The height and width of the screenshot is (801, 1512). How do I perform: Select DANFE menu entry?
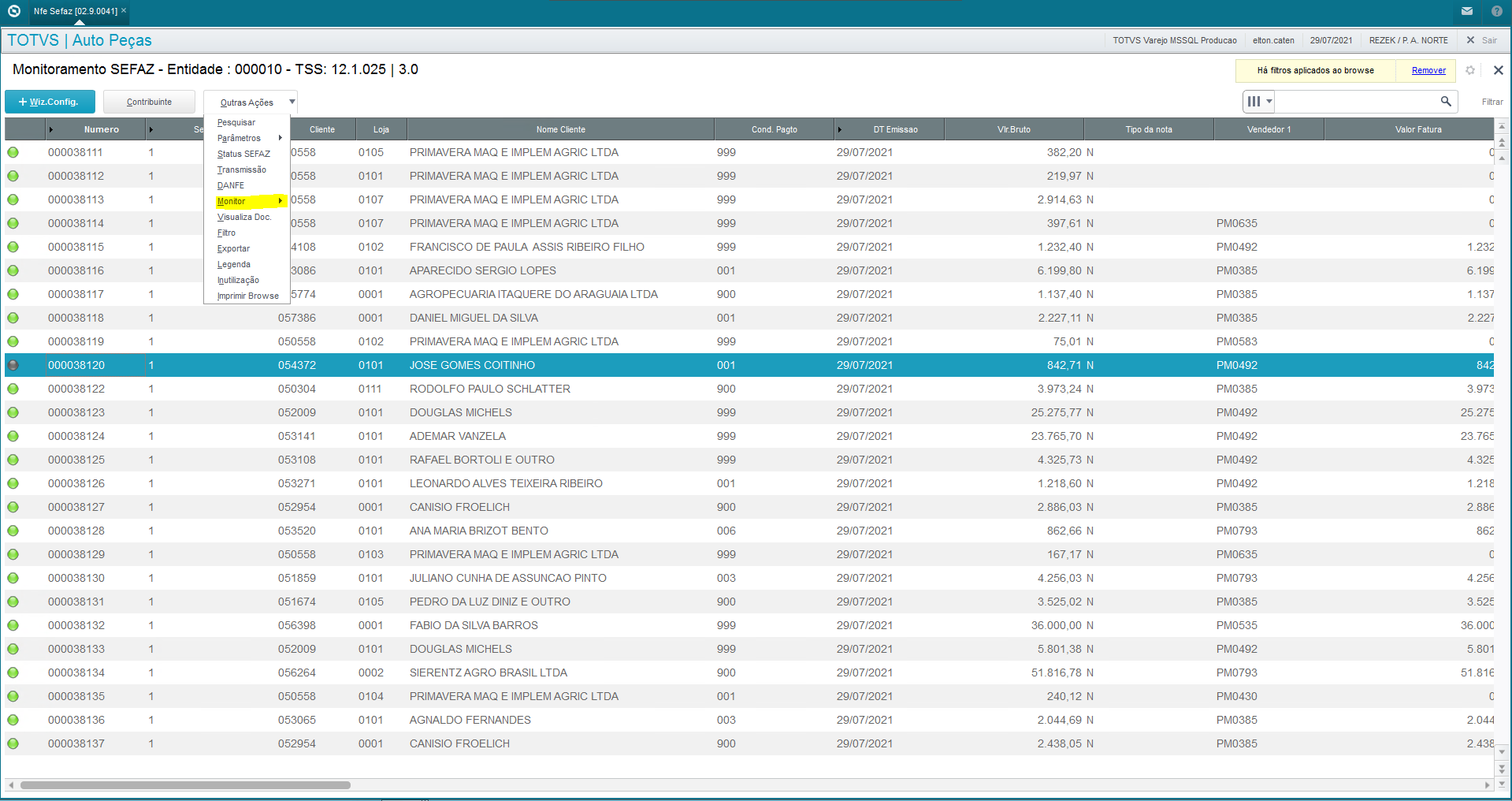(247, 185)
